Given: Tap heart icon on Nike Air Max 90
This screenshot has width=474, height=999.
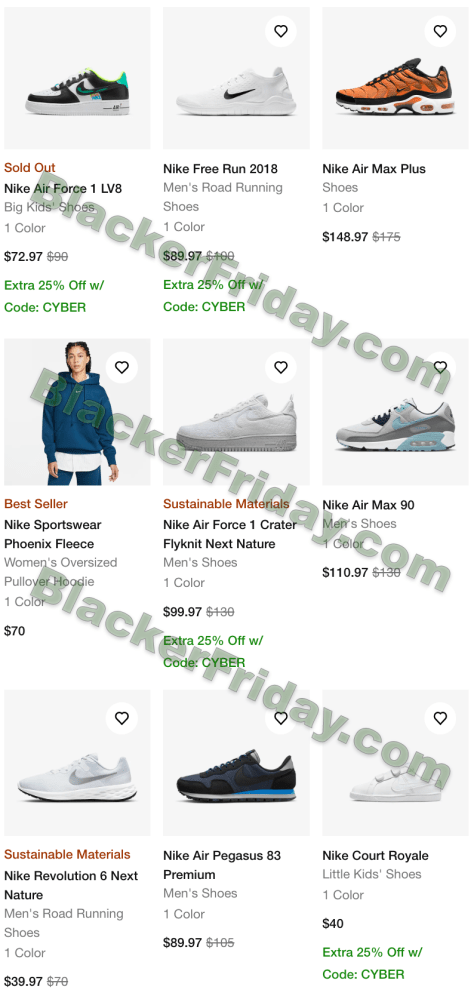Looking at the screenshot, I should tap(440, 367).
